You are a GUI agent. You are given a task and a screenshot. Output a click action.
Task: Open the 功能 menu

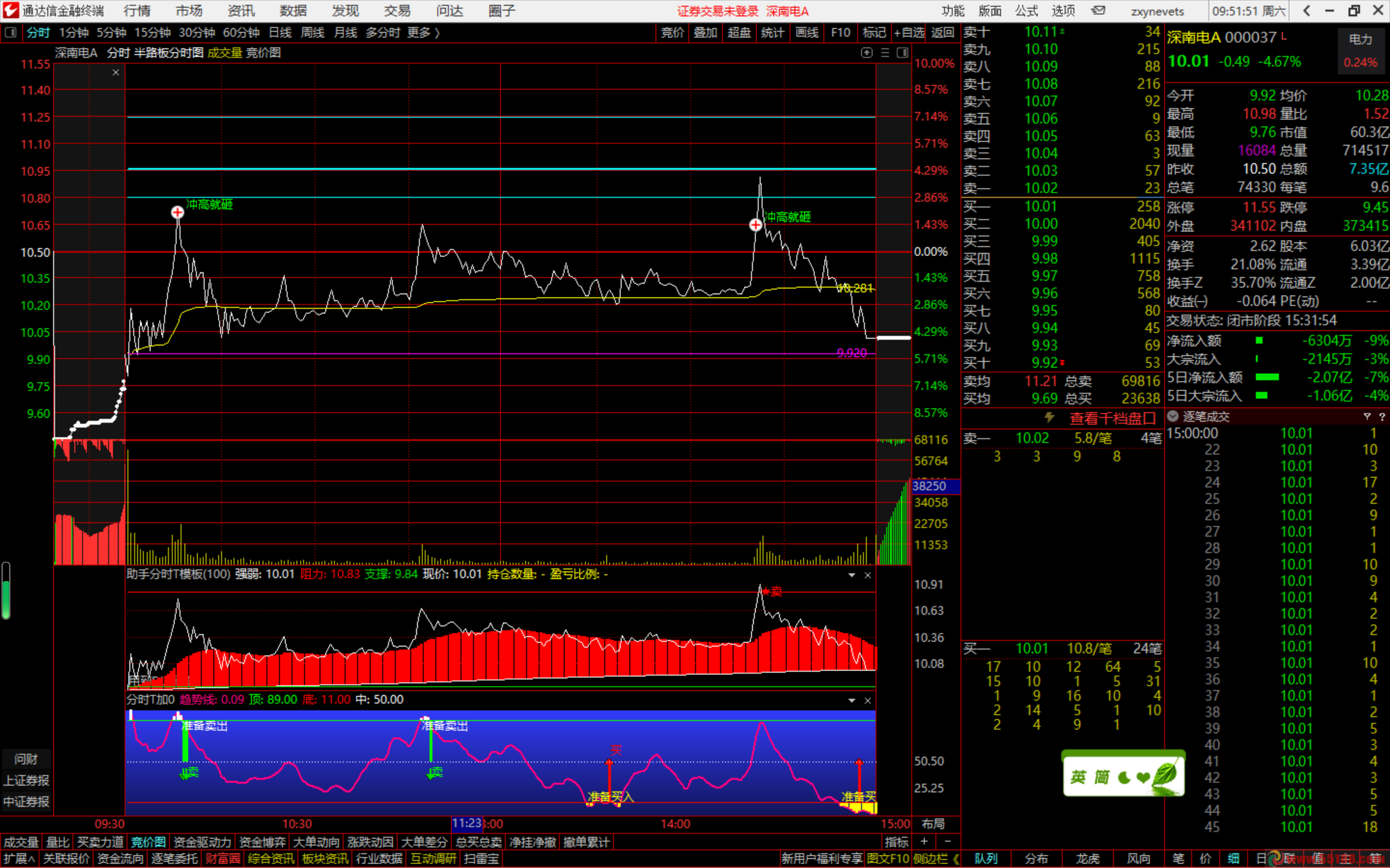point(953,11)
